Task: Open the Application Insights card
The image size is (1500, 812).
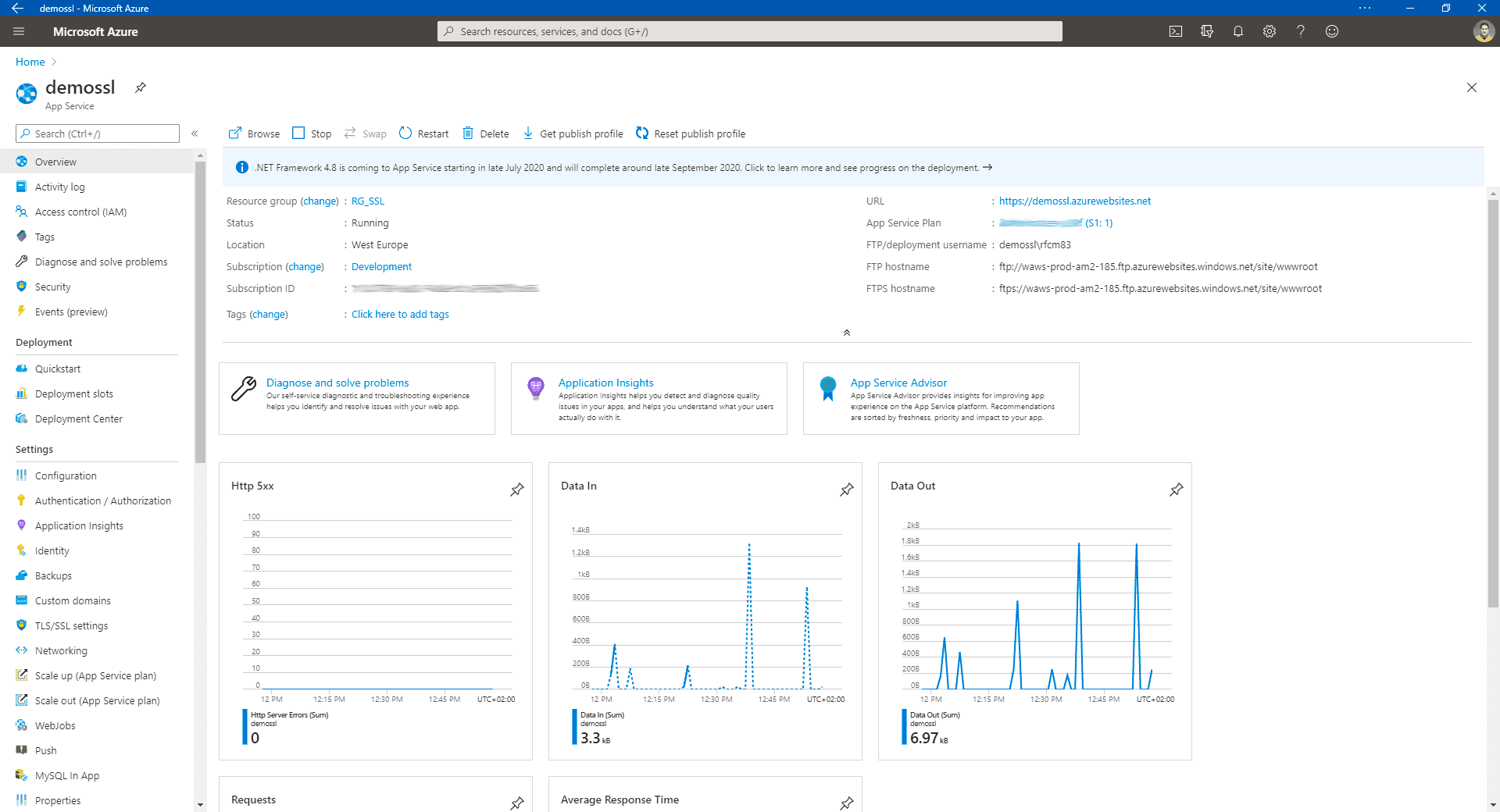Action: pyautogui.click(x=649, y=398)
